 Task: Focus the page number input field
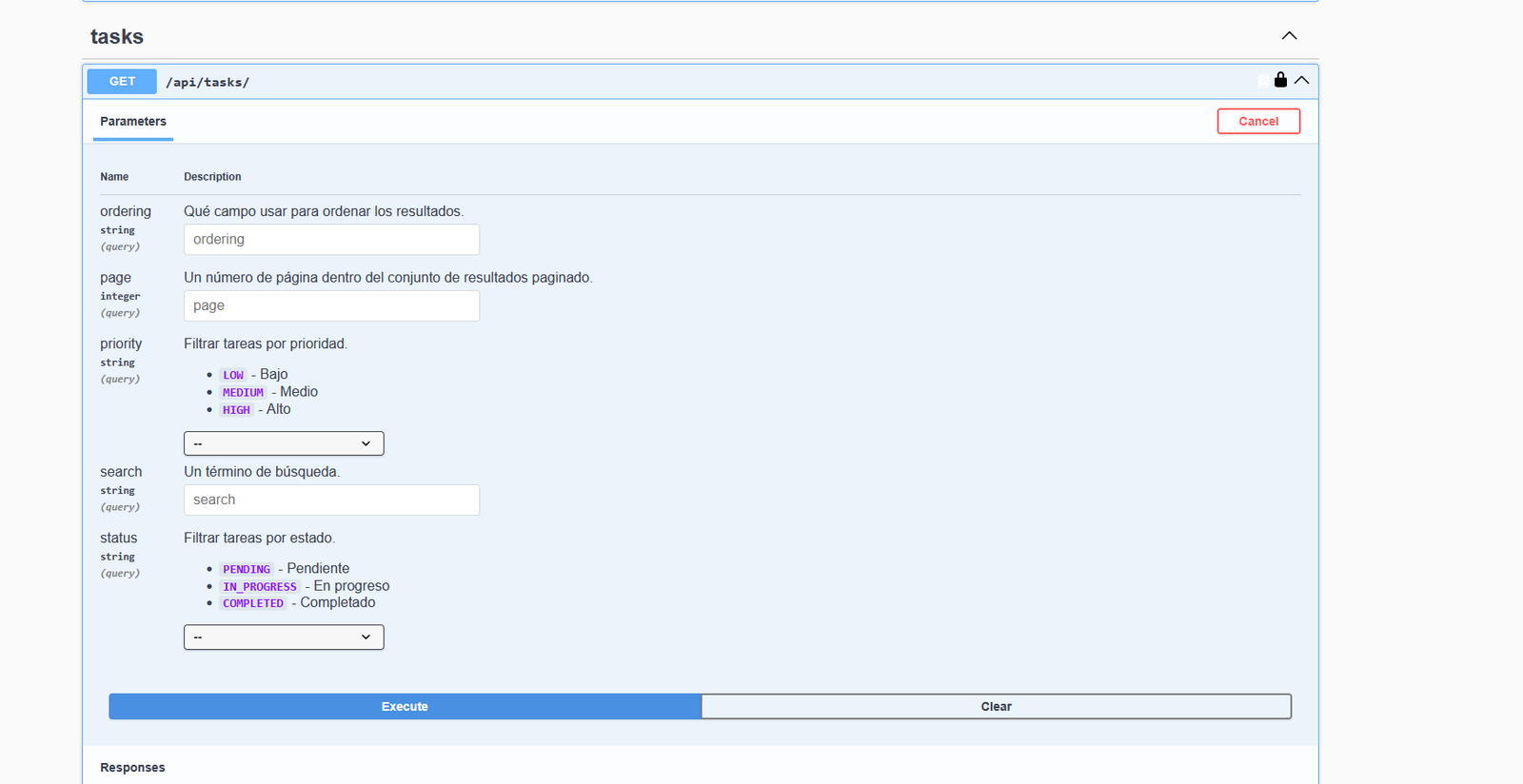tap(331, 306)
